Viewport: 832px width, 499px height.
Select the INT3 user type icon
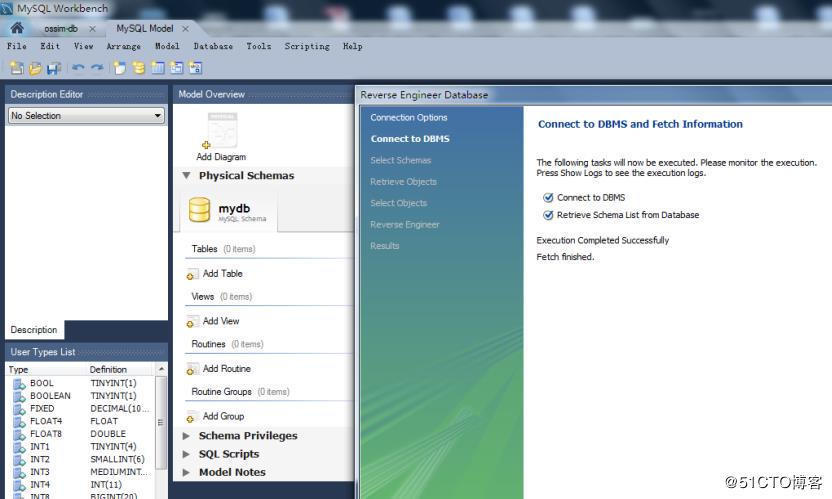[19, 472]
